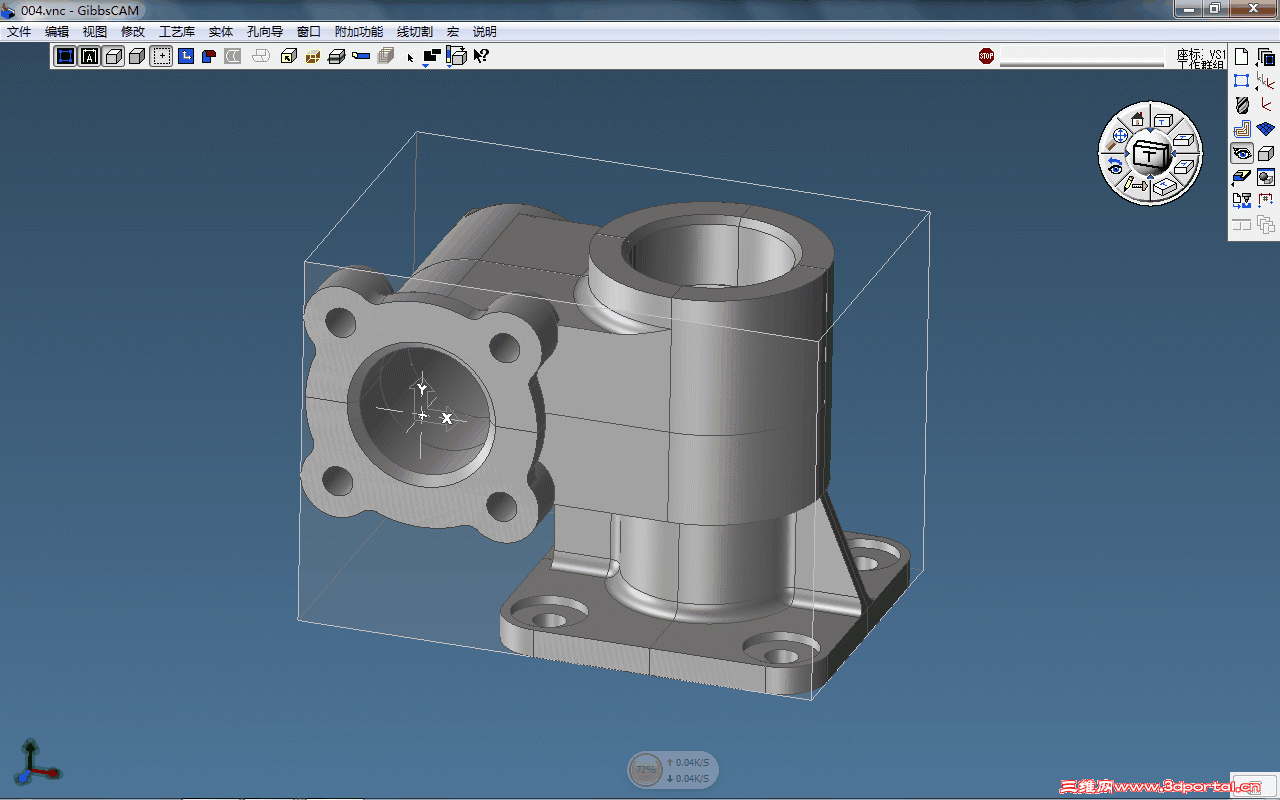
Task: Open the 编辑 menu
Action: click(57, 32)
